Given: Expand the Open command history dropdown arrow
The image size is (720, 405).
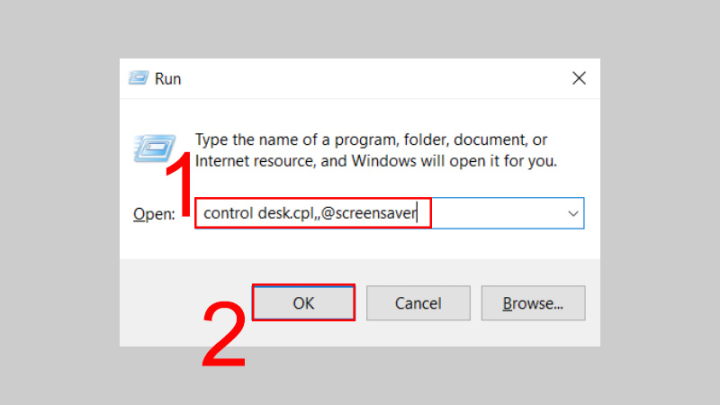Looking at the screenshot, I should pyautogui.click(x=574, y=213).
